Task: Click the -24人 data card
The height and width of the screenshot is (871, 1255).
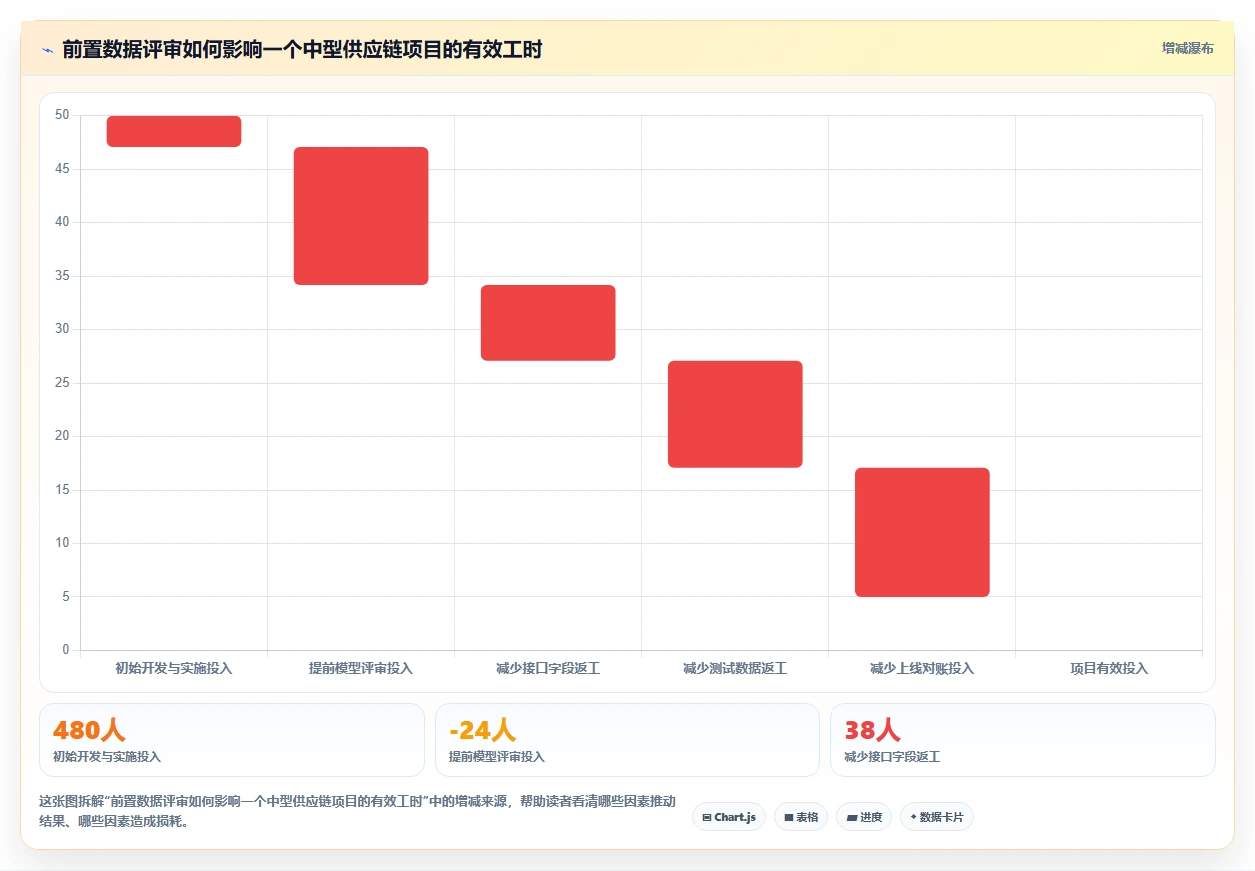Action: [x=628, y=740]
